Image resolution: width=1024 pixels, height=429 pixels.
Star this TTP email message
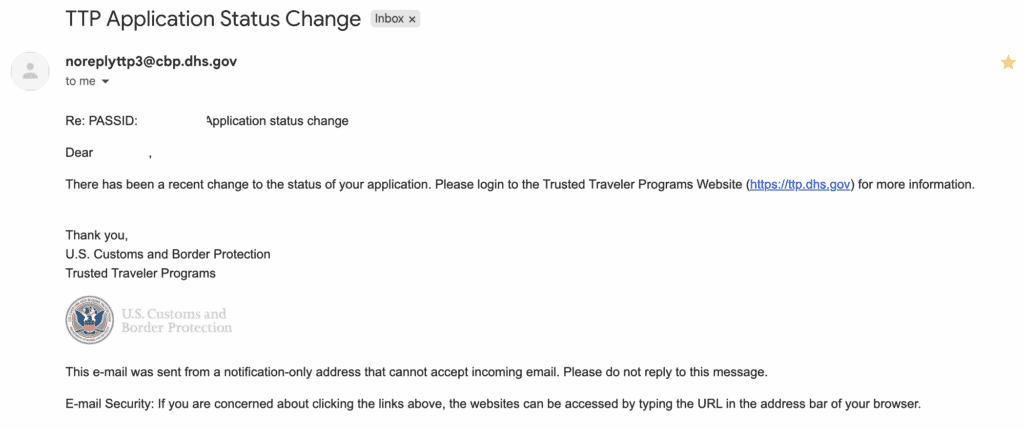tap(1008, 63)
